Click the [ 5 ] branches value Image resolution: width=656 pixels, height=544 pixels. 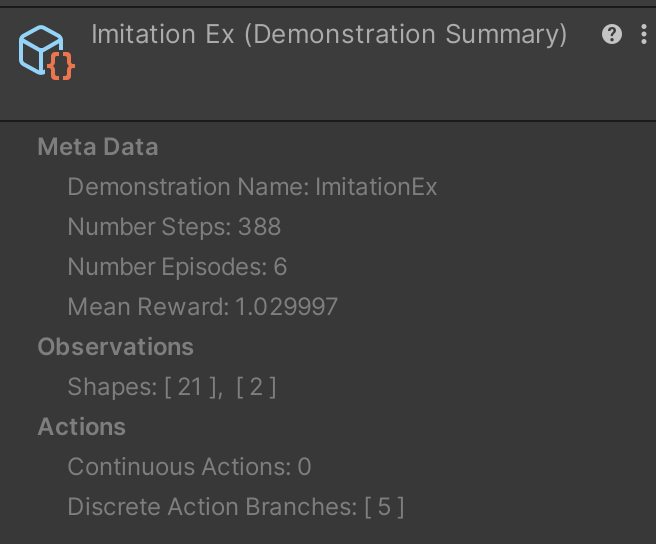pos(384,507)
